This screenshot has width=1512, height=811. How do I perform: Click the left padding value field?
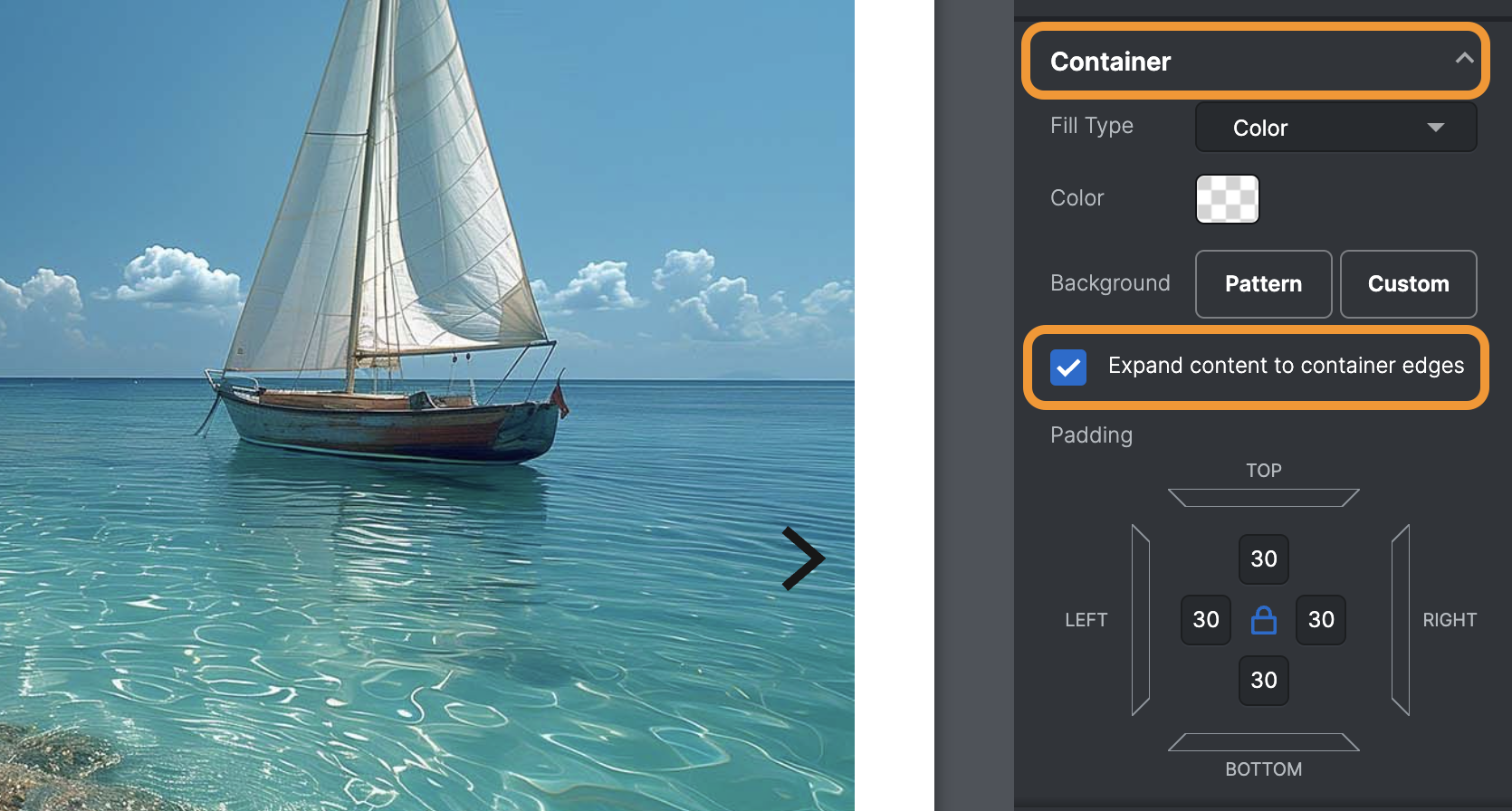[1205, 620]
